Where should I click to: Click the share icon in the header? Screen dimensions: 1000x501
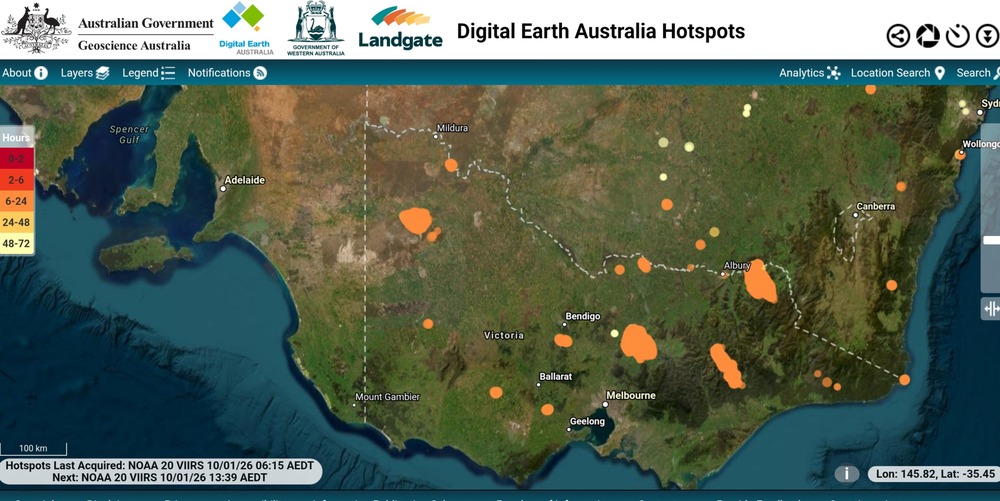[x=898, y=36]
